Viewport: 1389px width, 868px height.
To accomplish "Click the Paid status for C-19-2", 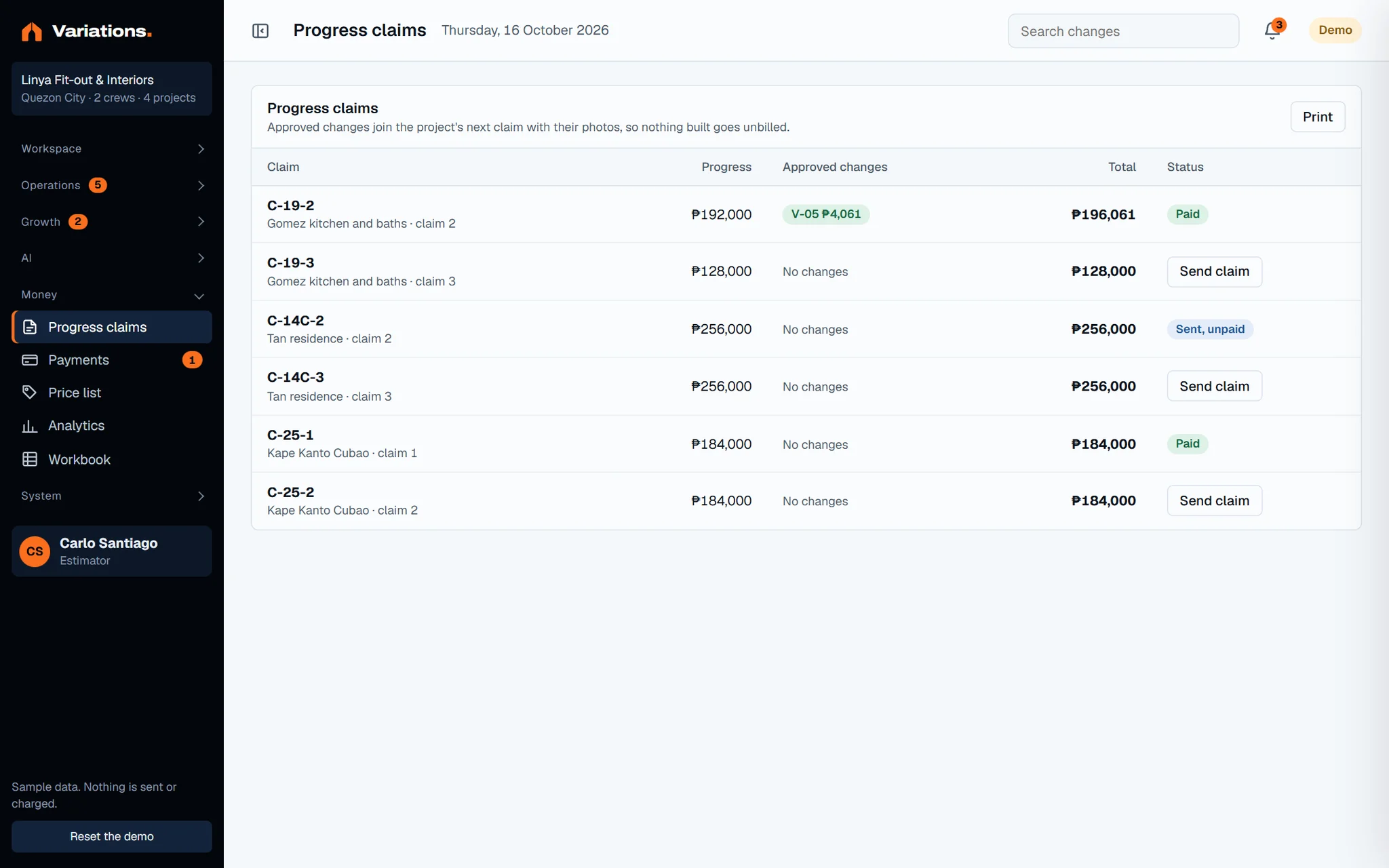I will pyautogui.click(x=1187, y=214).
